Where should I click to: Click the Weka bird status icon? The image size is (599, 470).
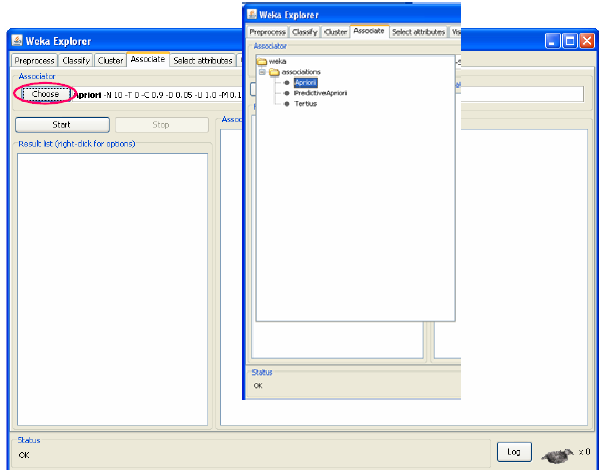[557, 455]
